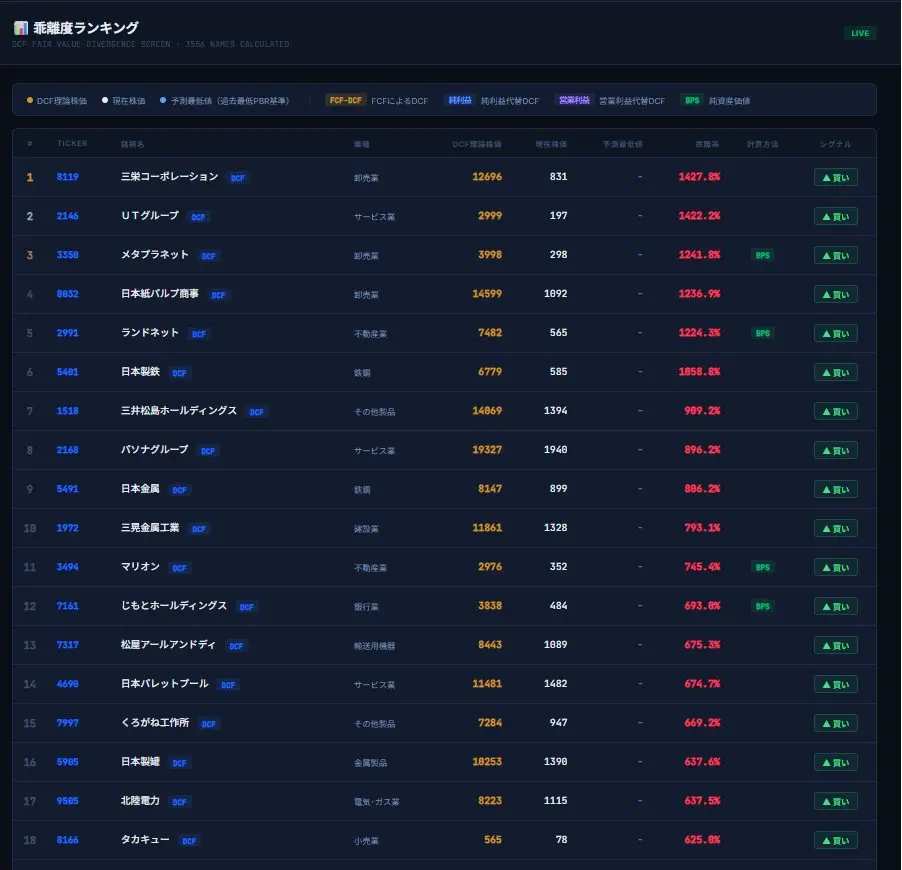
Task: Open ticker 5401 link
Action: (67, 372)
